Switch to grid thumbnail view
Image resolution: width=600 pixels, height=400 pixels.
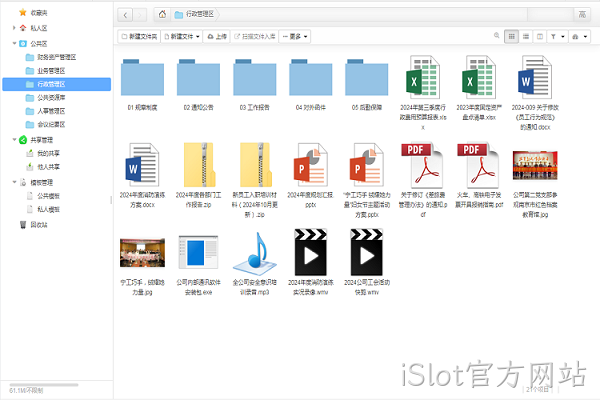[511, 37]
